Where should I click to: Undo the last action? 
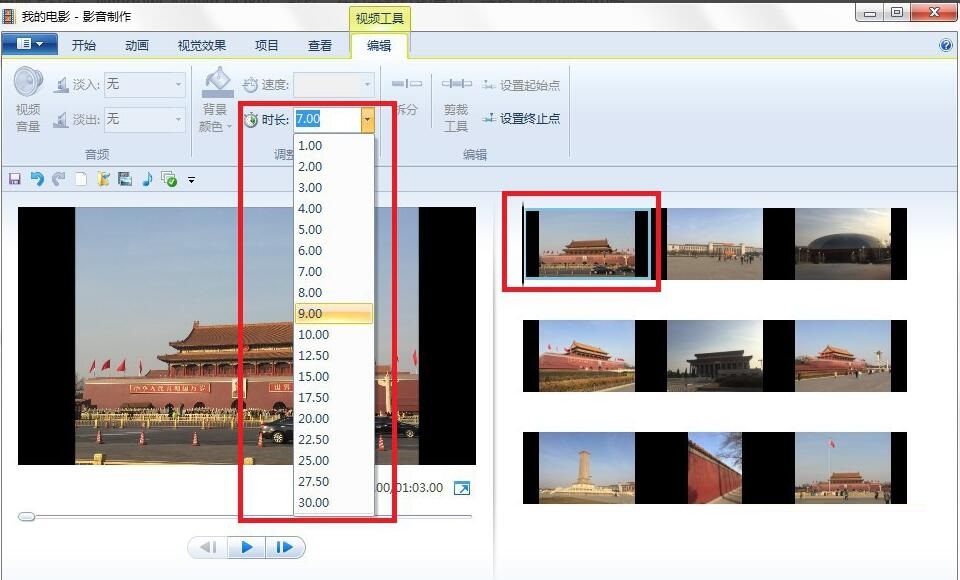(37, 179)
